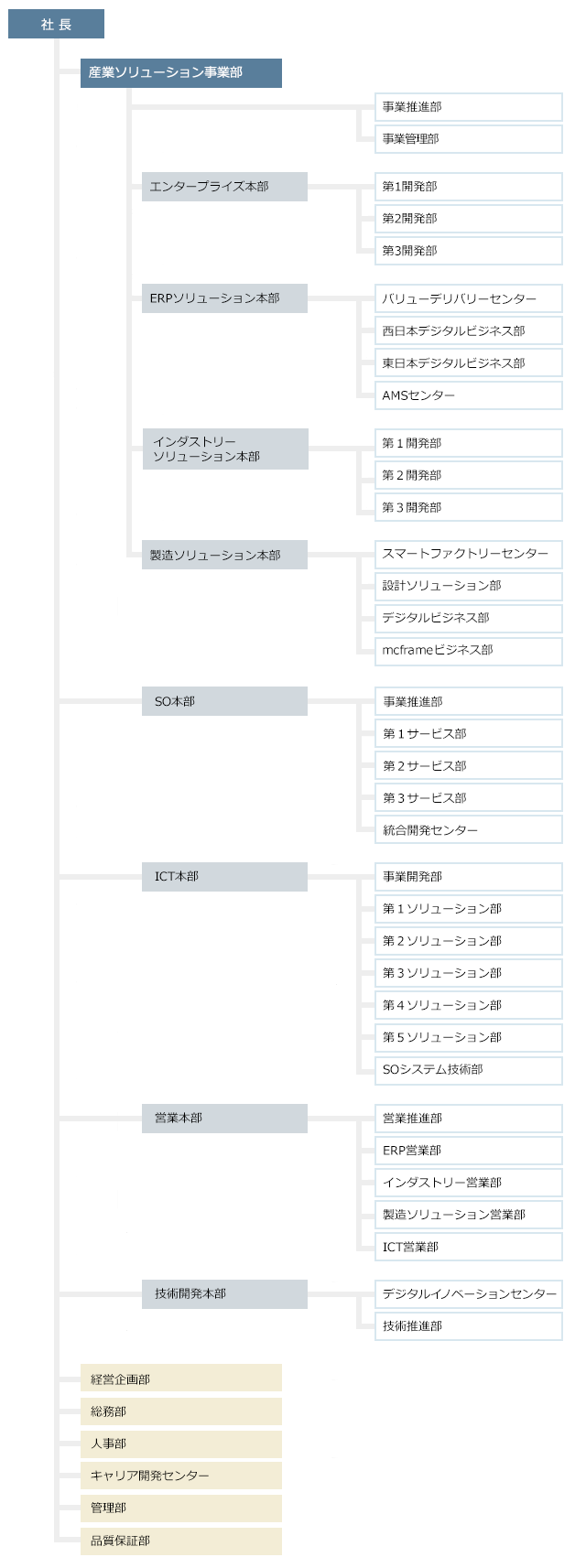
Task: Select 産業ソリューション事業部 header box
Action: (180, 72)
